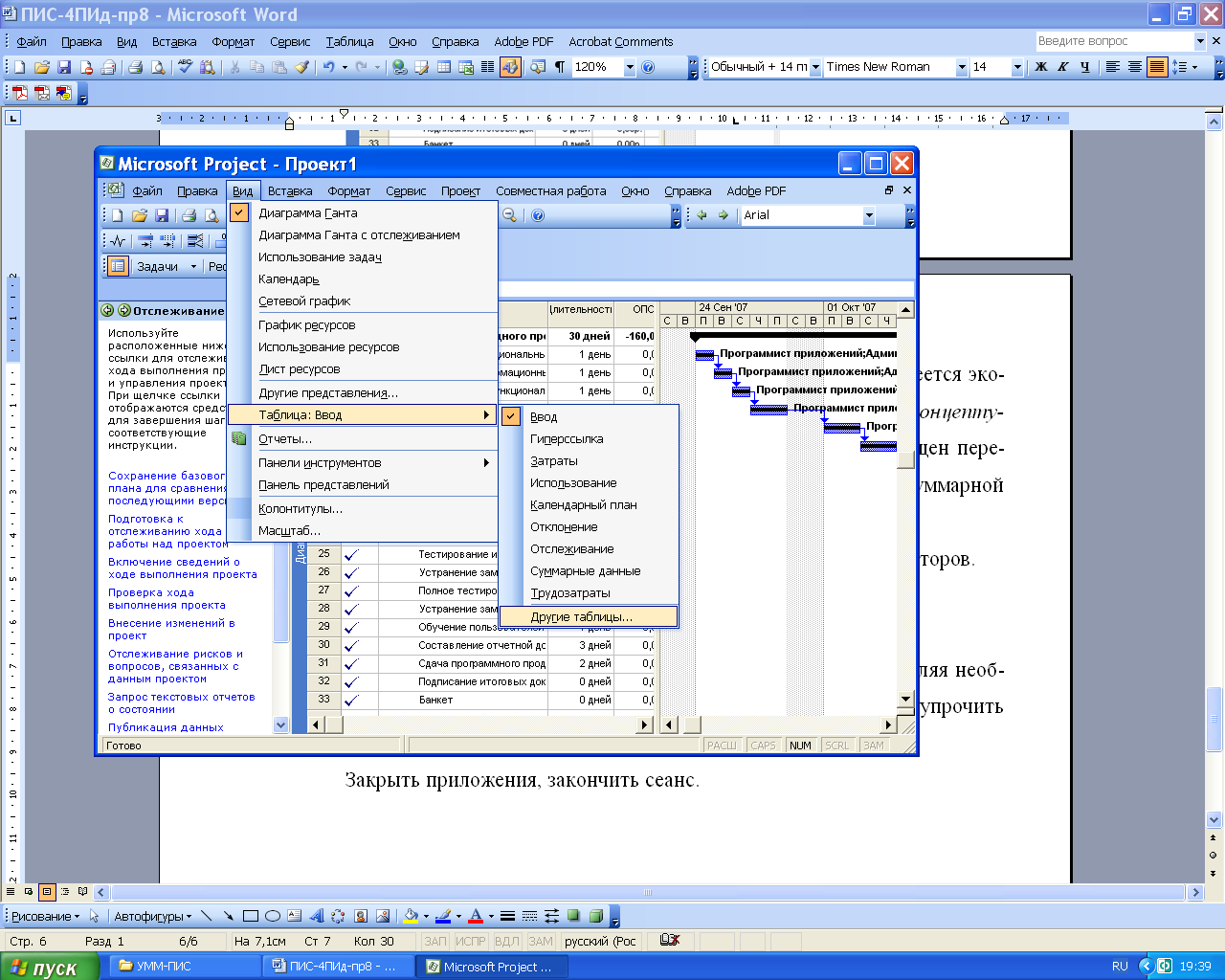
Task: Open the 'Рисование' drawing menu
Action: click(x=45, y=916)
